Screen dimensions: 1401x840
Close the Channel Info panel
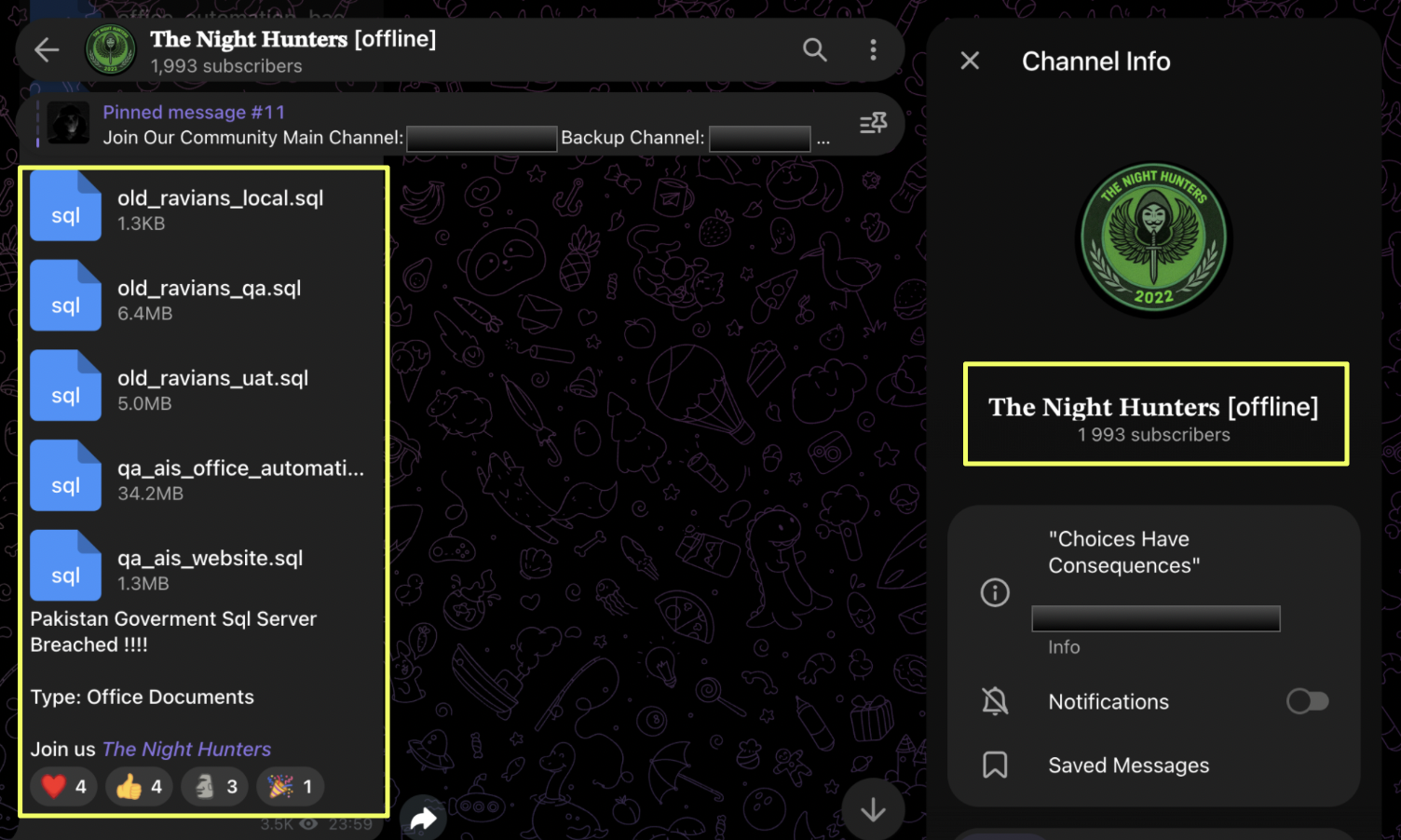tap(970, 61)
